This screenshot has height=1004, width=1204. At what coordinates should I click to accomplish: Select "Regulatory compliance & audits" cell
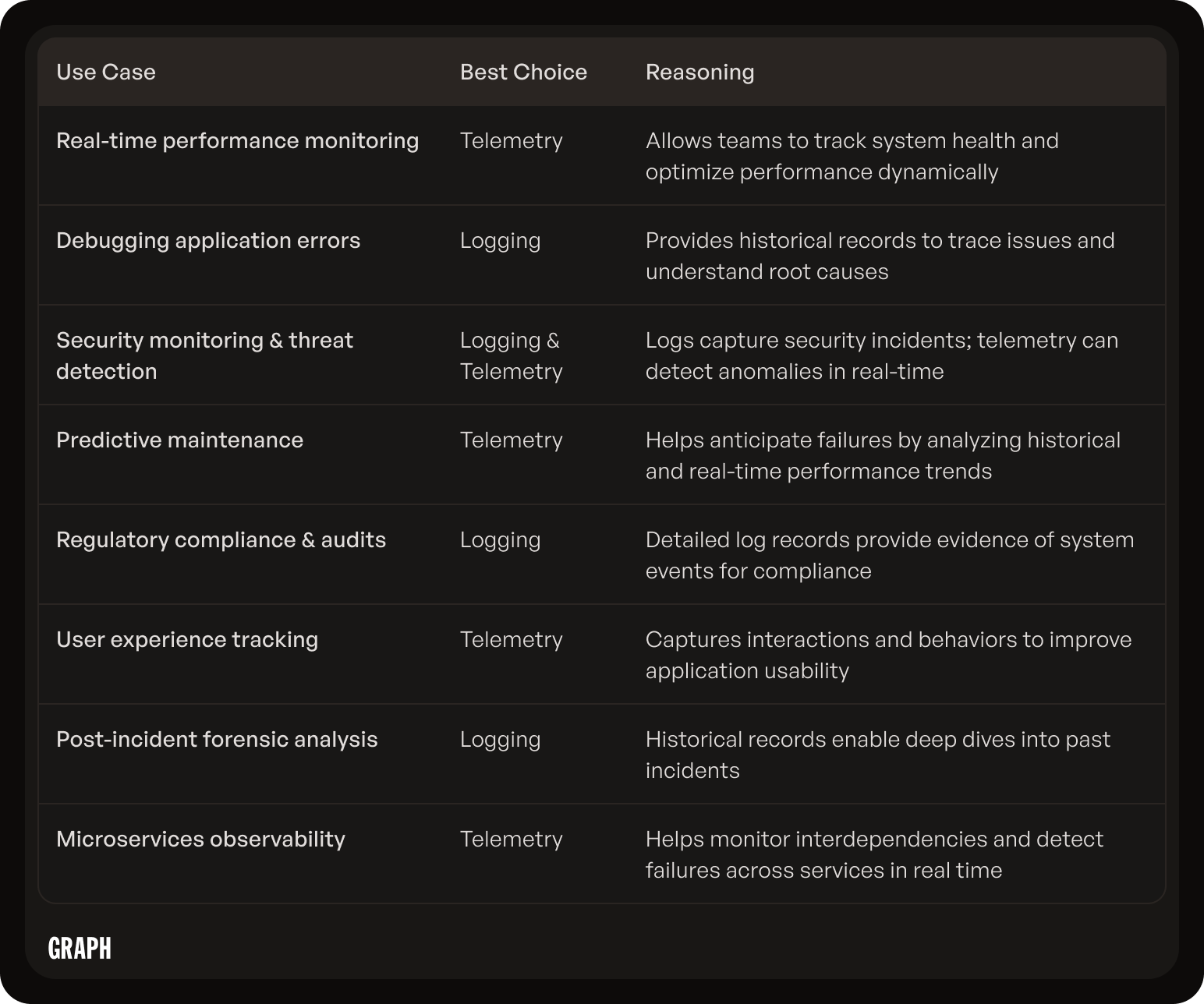(221, 540)
